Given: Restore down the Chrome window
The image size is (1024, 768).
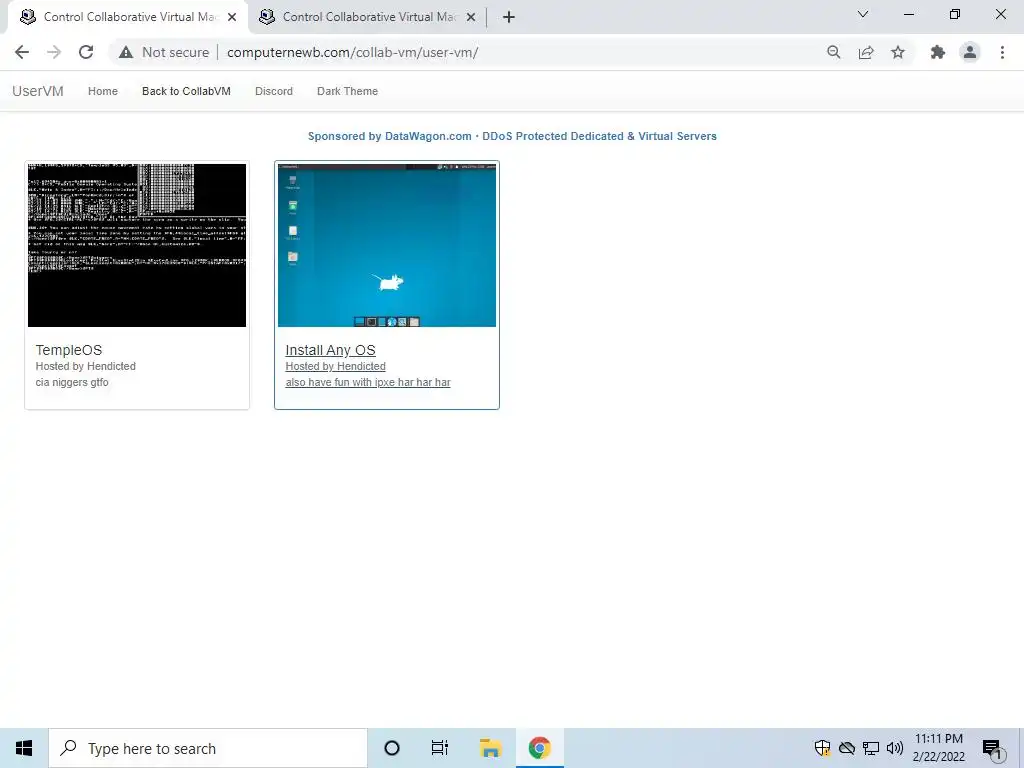Looking at the screenshot, I should [x=955, y=14].
